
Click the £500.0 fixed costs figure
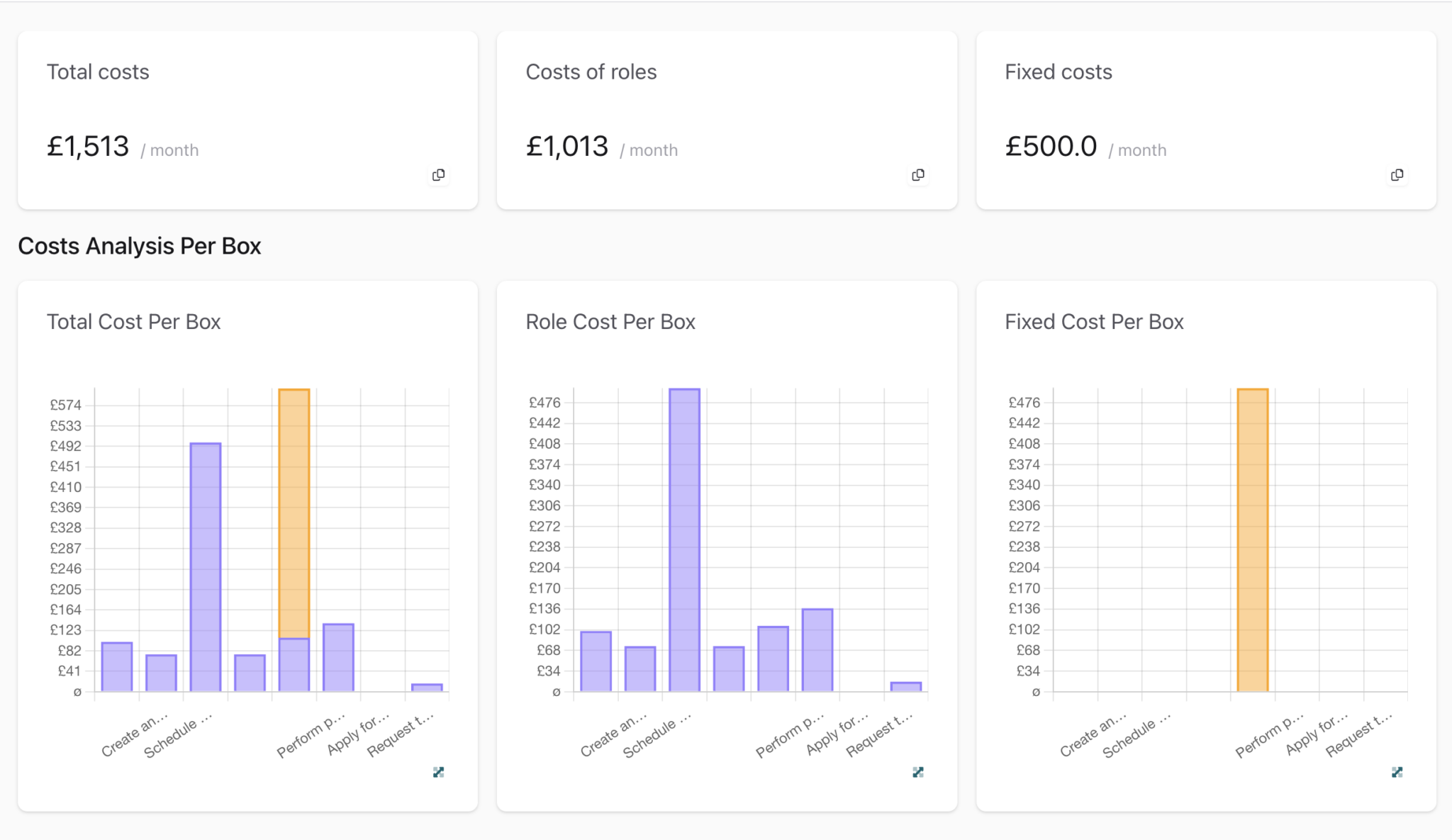coord(1051,147)
